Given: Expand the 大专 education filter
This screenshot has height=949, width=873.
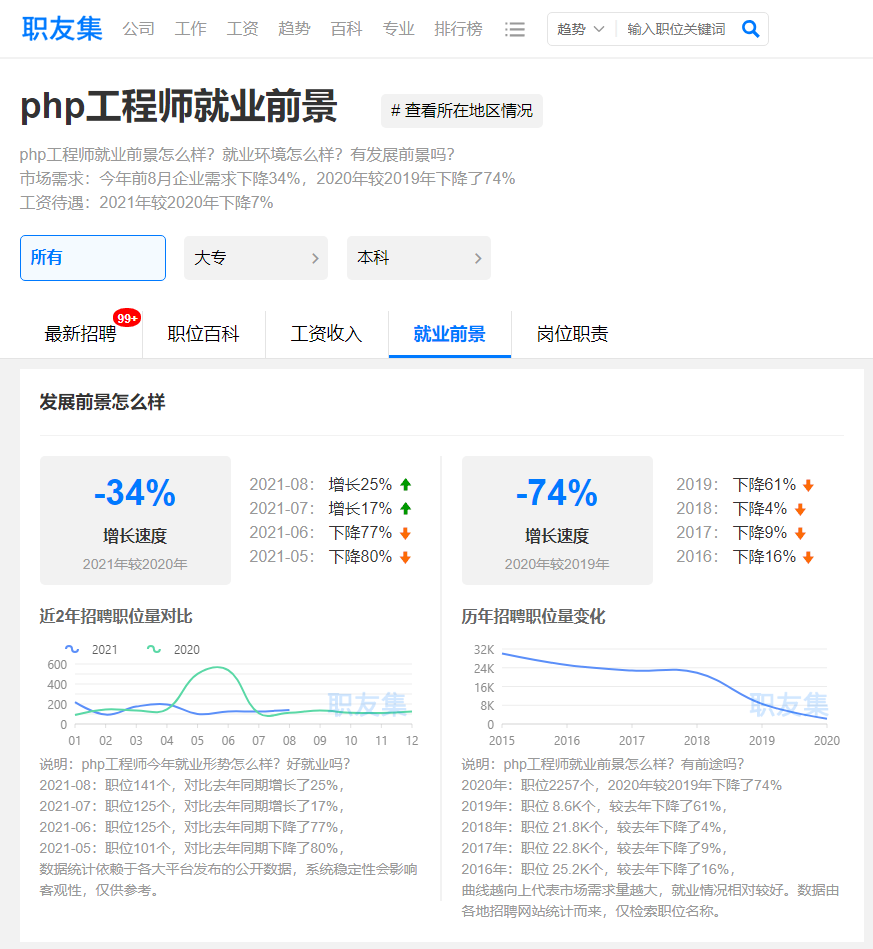Looking at the screenshot, I should (x=255, y=258).
